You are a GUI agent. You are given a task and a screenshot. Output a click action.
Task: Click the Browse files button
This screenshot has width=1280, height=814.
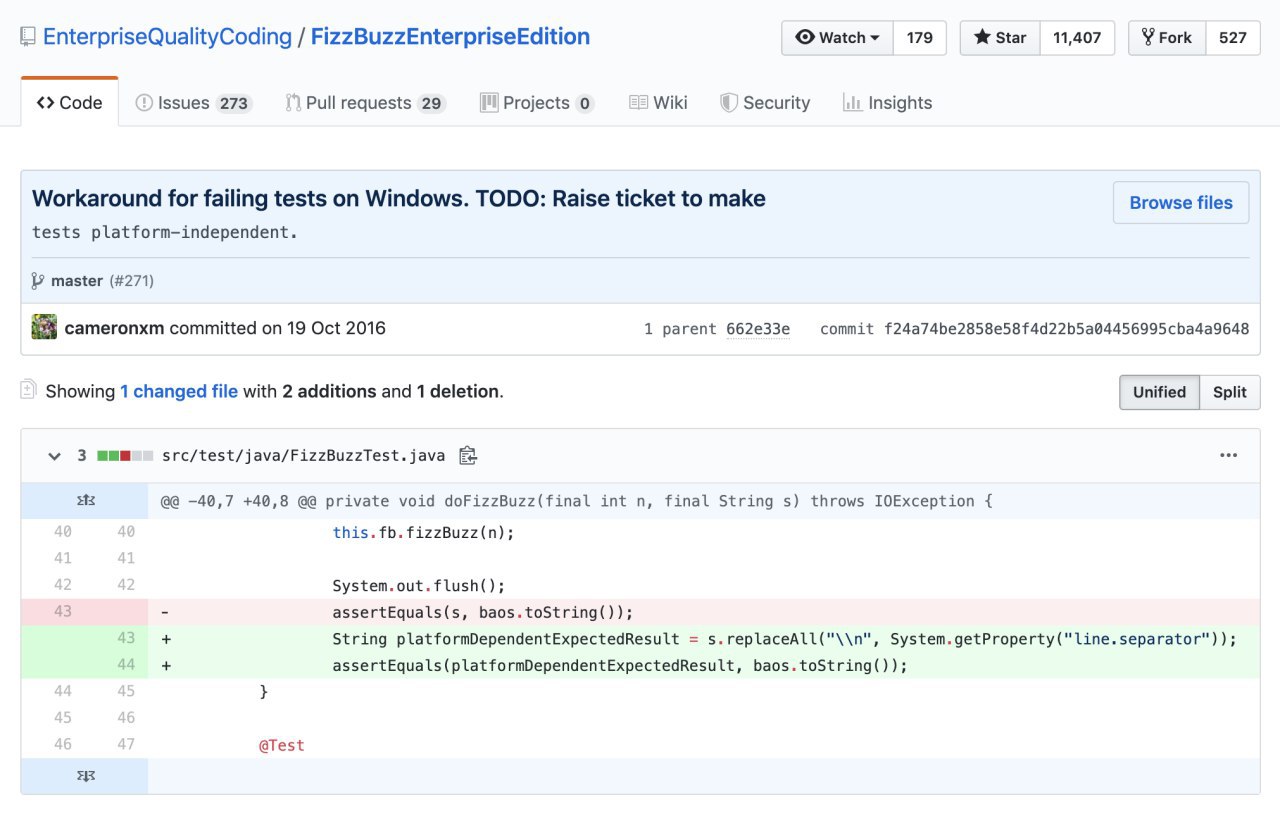1181,203
